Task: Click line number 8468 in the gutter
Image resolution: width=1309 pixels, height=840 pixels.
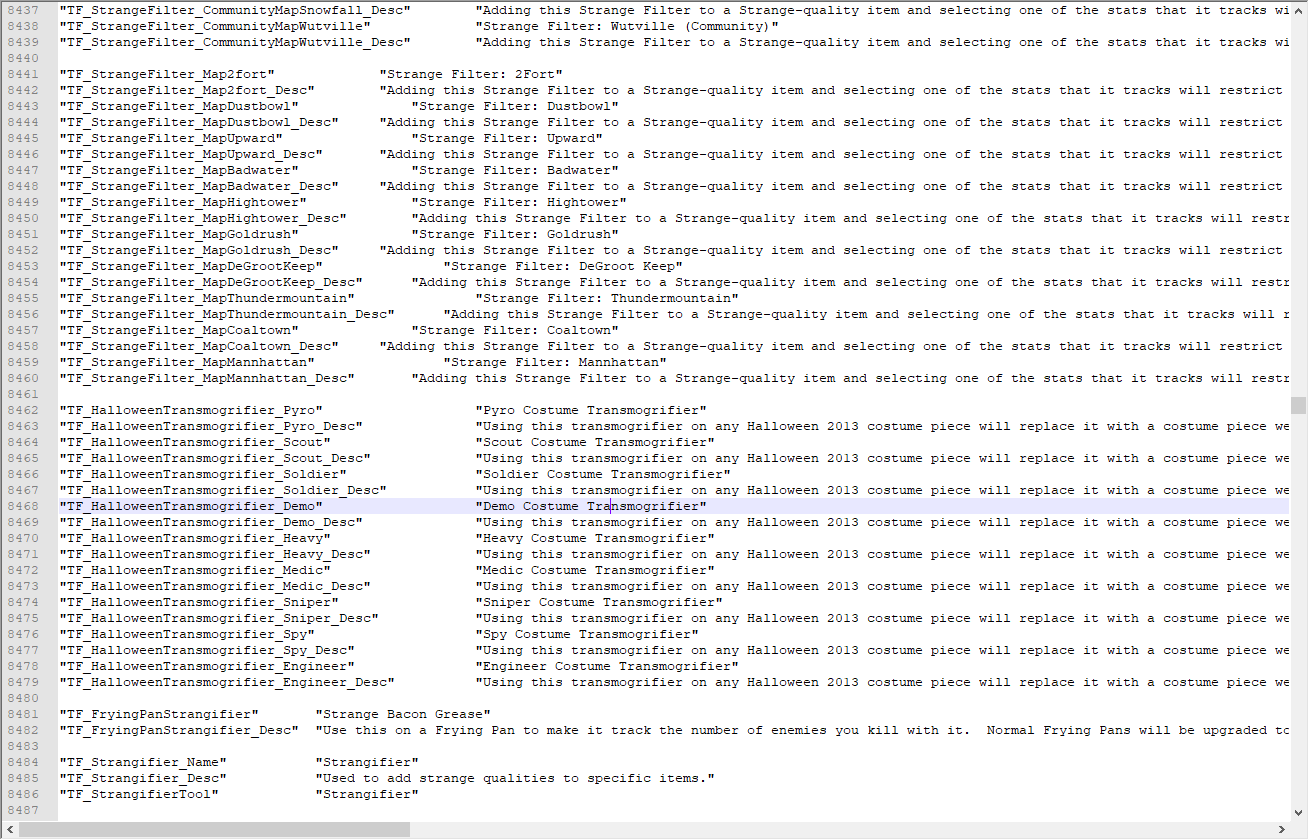Action: (x=23, y=506)
